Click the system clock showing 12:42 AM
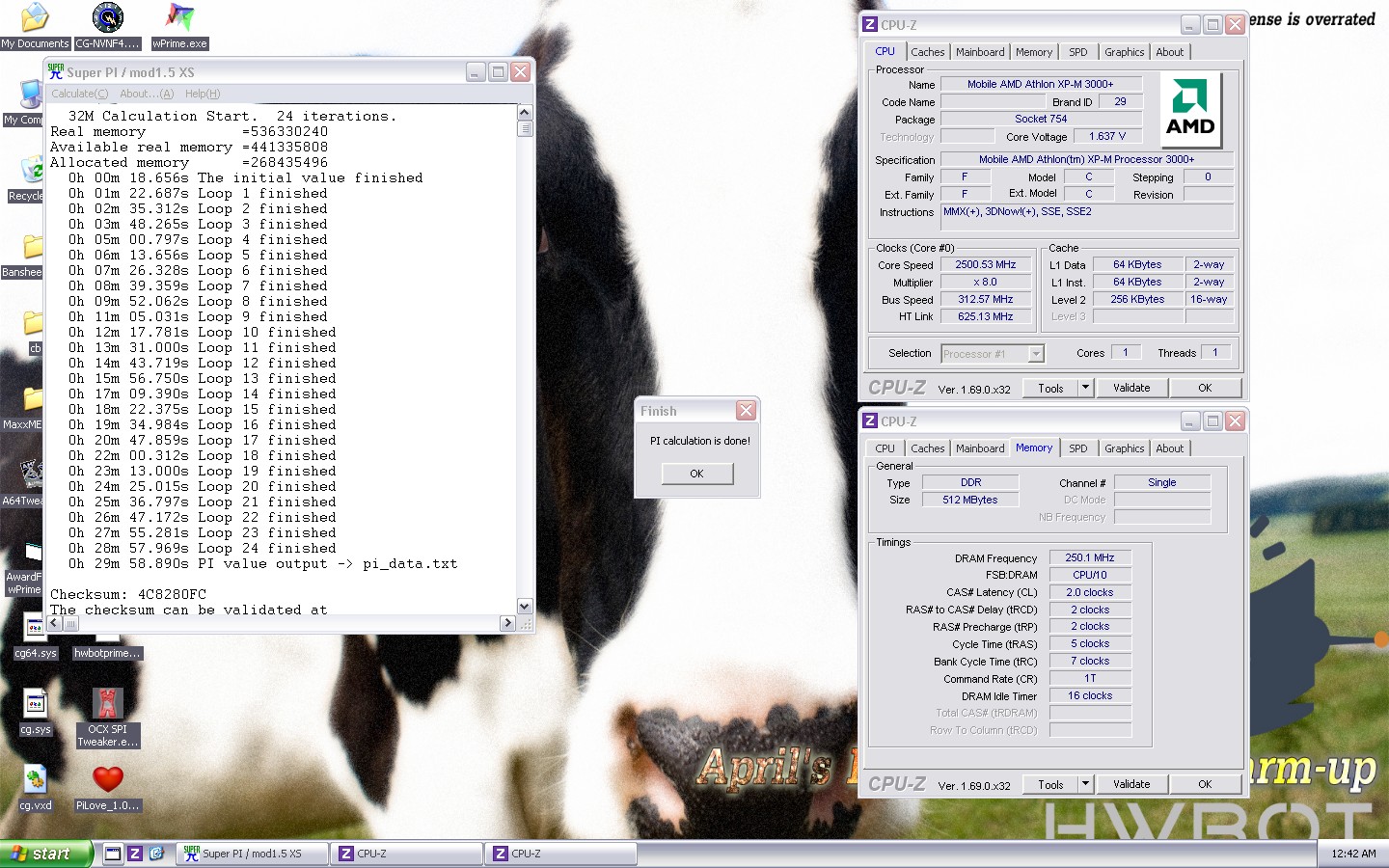 (x=1353, y=854)
